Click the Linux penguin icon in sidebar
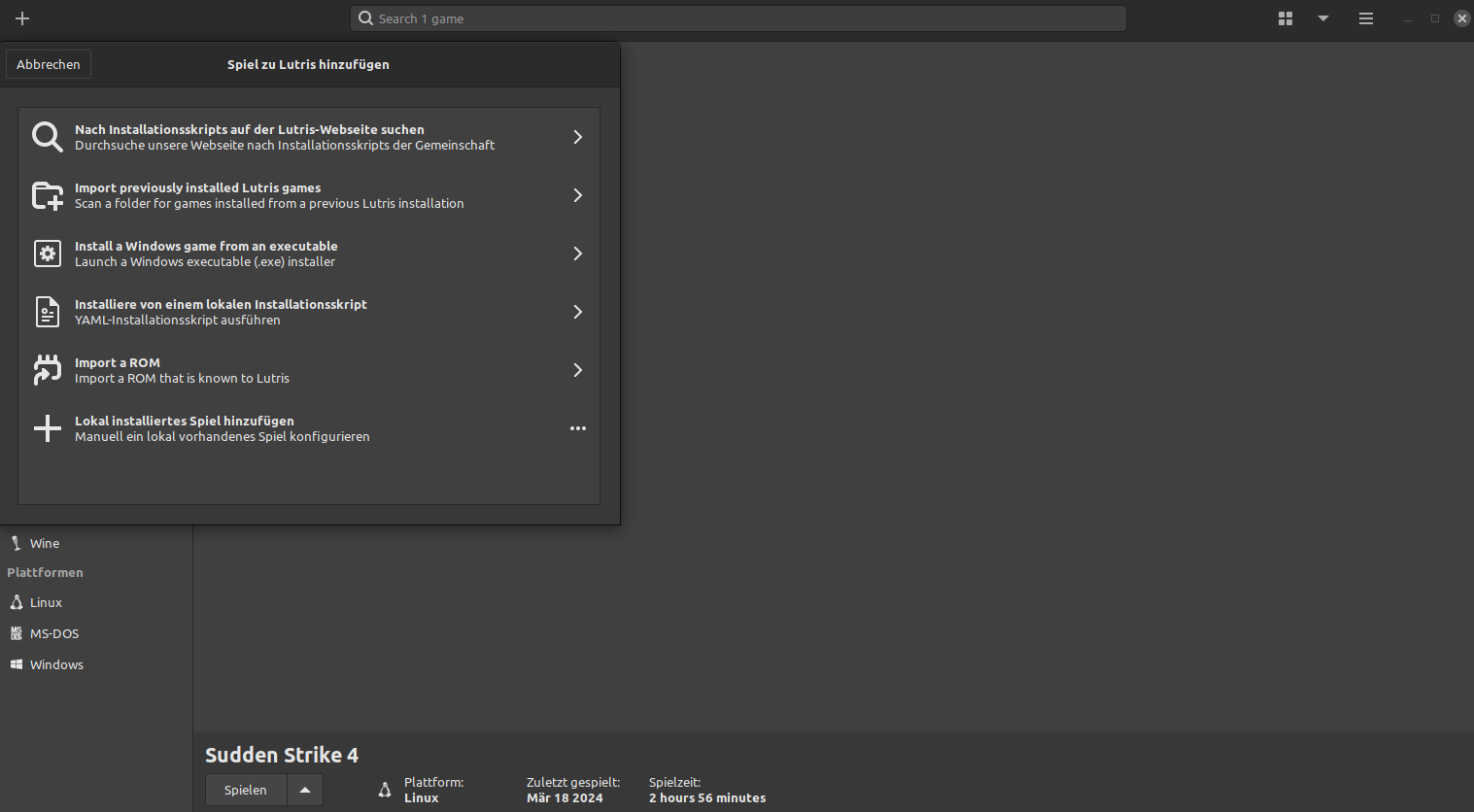Viewport: 1474px width, 812px height. (17, 602)
